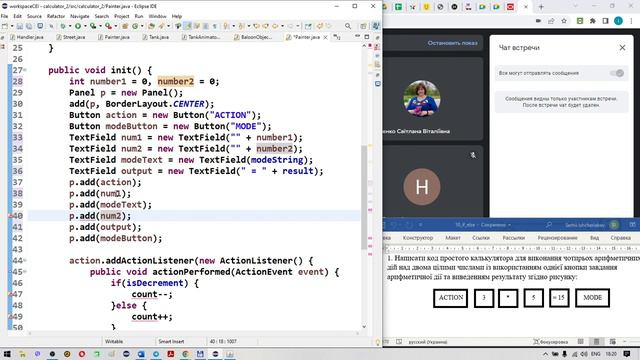Open the Chrome tab search dropdown chevron

(575, 7)
